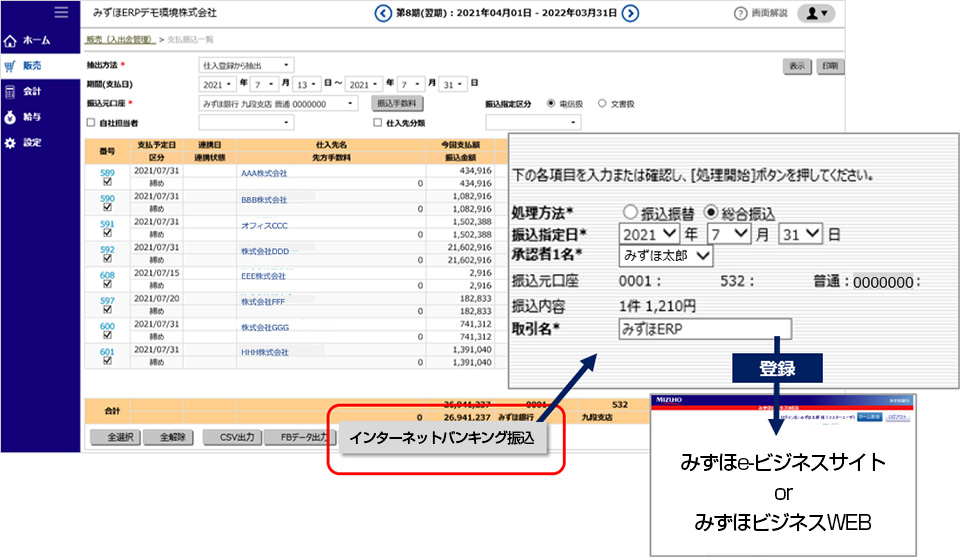Open the 振込指定日 month dropdown
This screenshot has height=557, width=960.
click(x=729, y=234)
